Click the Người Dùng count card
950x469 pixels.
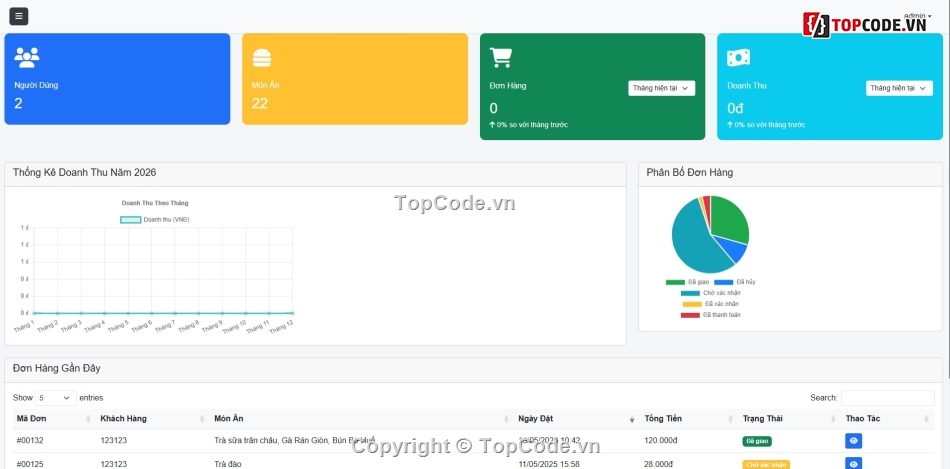117,79
